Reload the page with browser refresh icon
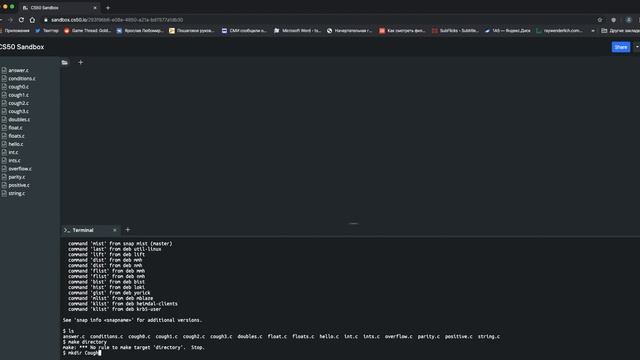The height and width of the screenshot is (360, 640). (21, 20)
